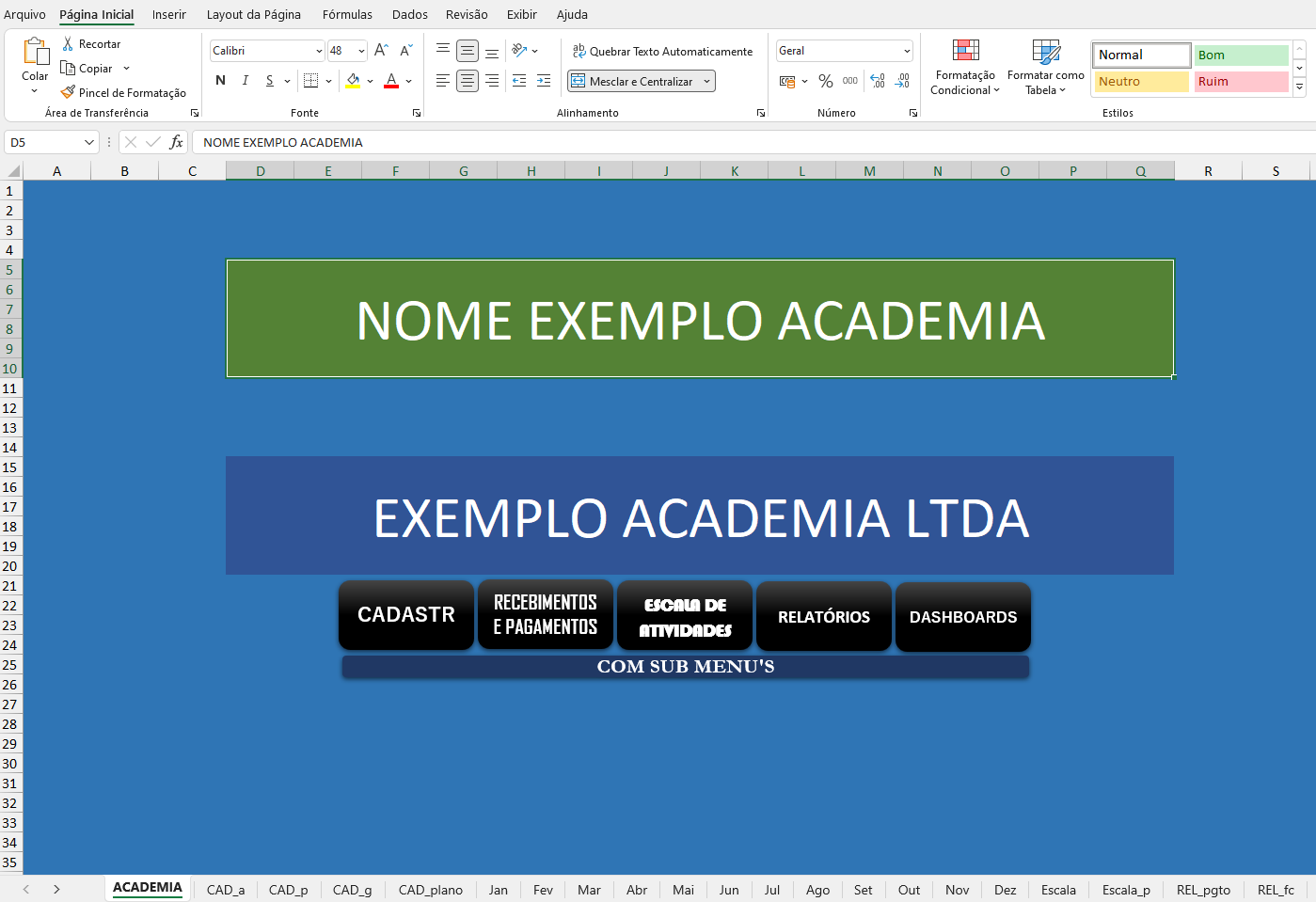The height and width of the screenshot is (902, 1316).
Task: Click the insert function fx icon
Action: click(176, 142)
